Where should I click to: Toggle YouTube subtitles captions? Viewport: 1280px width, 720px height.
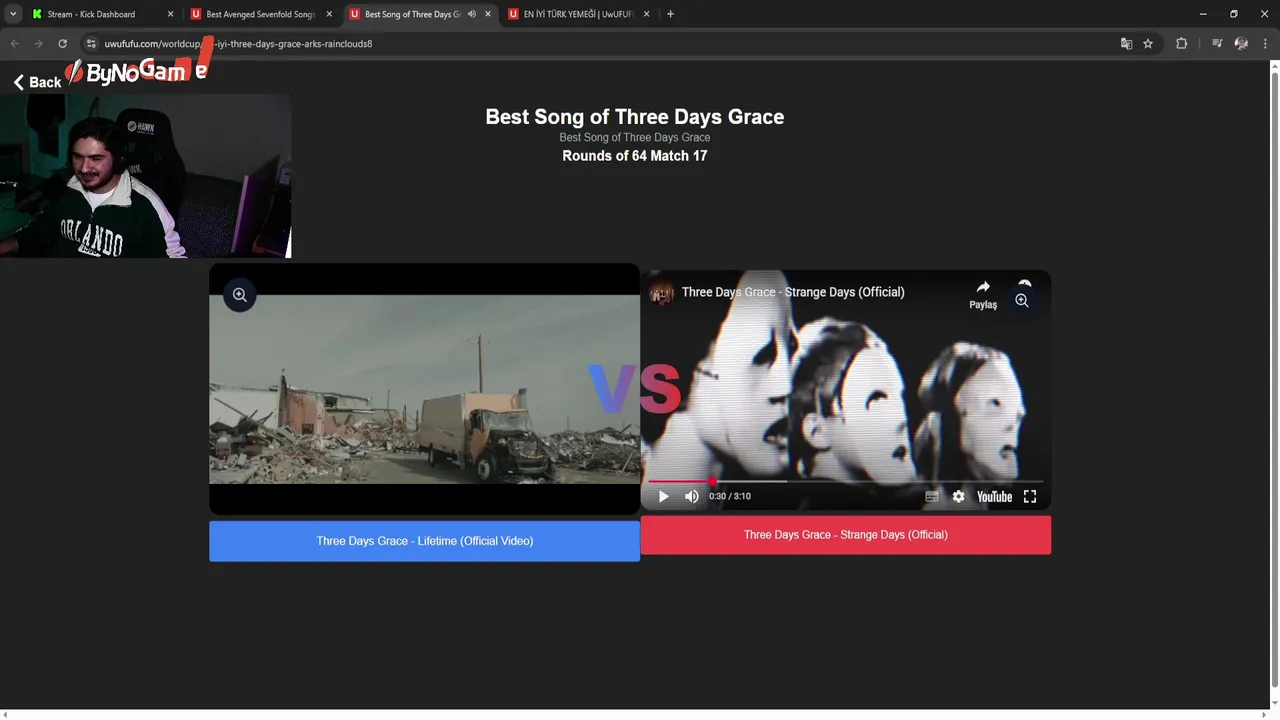point(932,496)
